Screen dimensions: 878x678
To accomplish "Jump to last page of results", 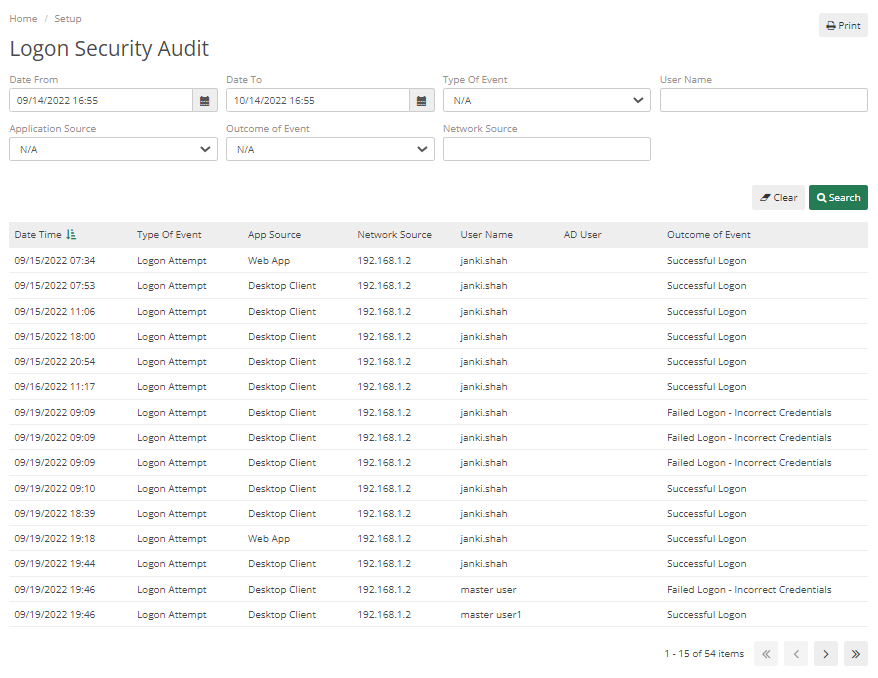I will coord(855,653).
